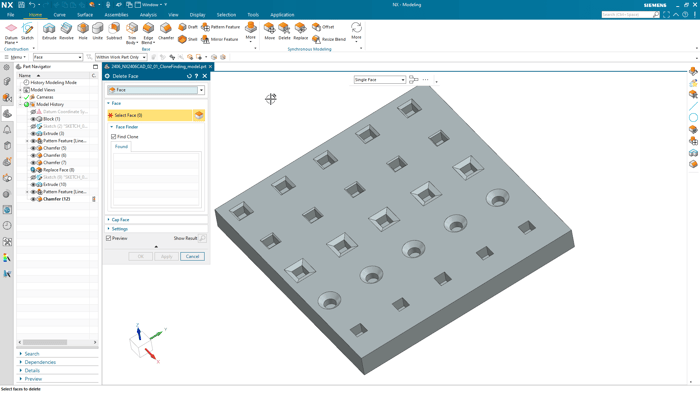This screenshot has width=700, height=393.
Task: Open the Single Face selection dropdown
Action: [x=379, y=80]
